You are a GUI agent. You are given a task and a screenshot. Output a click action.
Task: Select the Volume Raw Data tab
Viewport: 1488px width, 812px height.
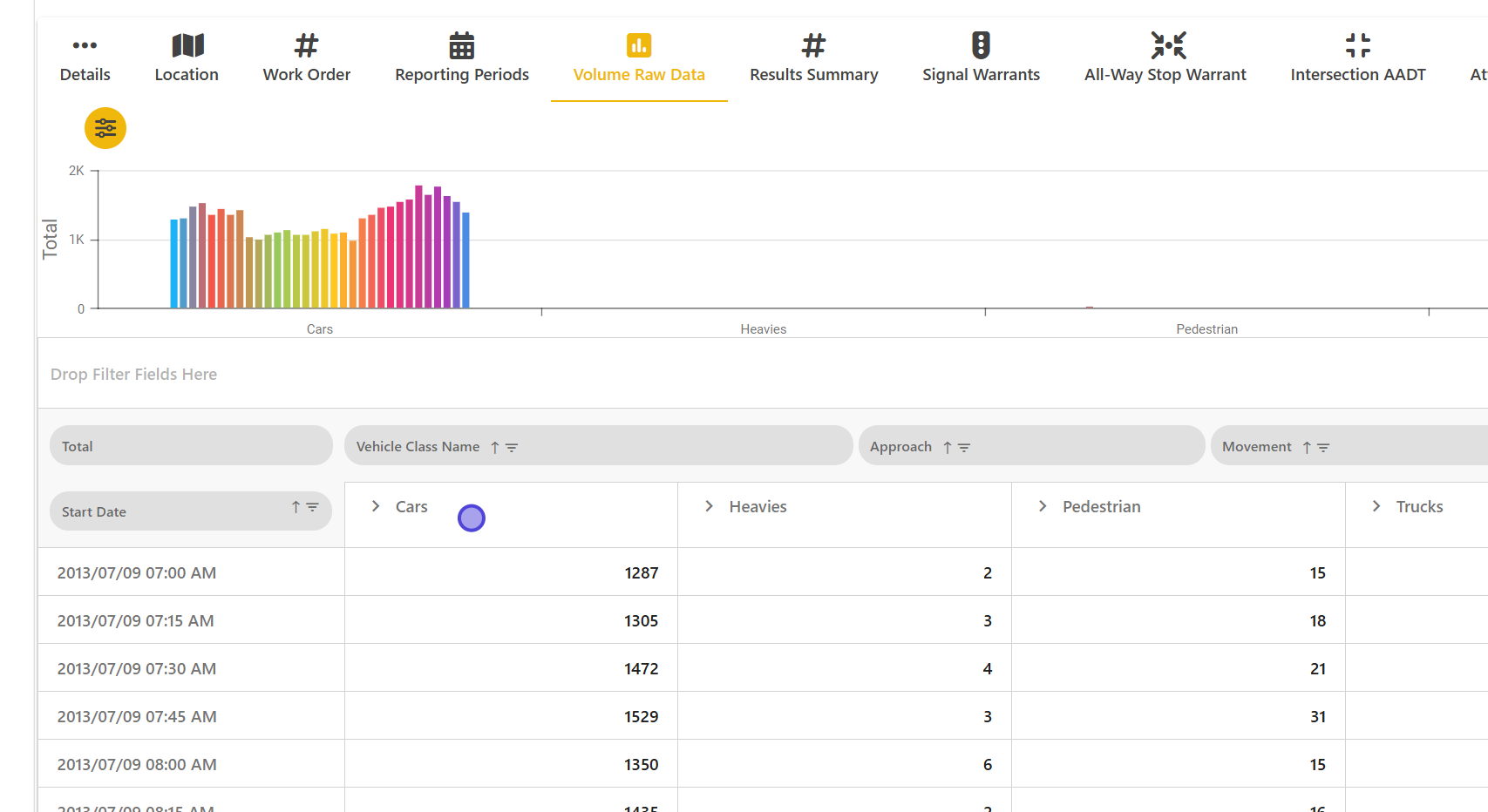coord(639,74)
